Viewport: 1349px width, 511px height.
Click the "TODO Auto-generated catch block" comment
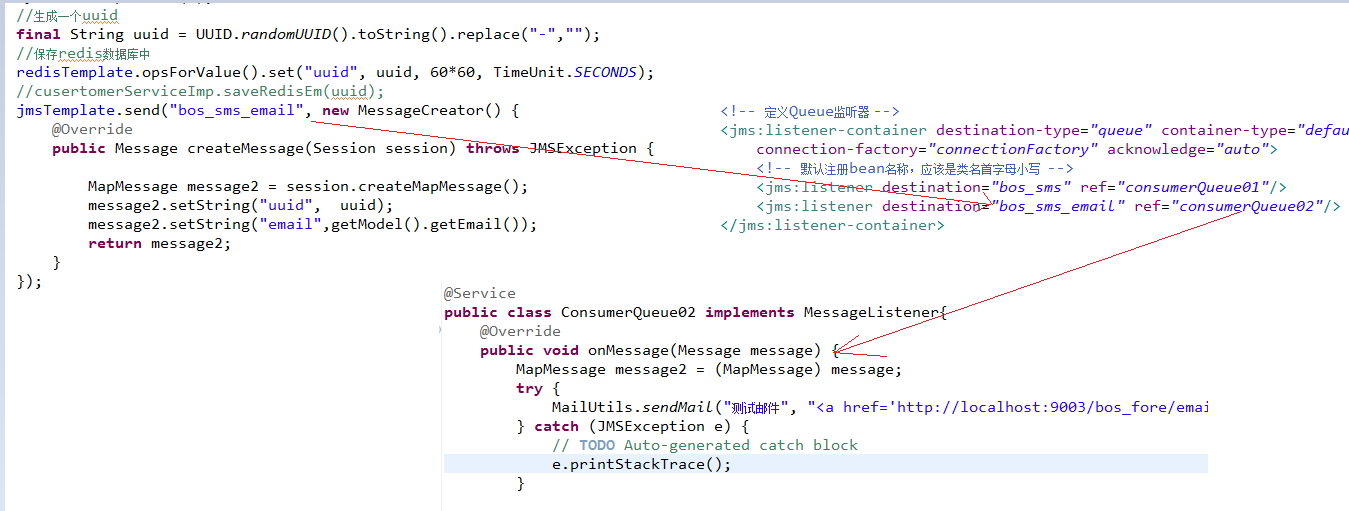tap(705, 445)
